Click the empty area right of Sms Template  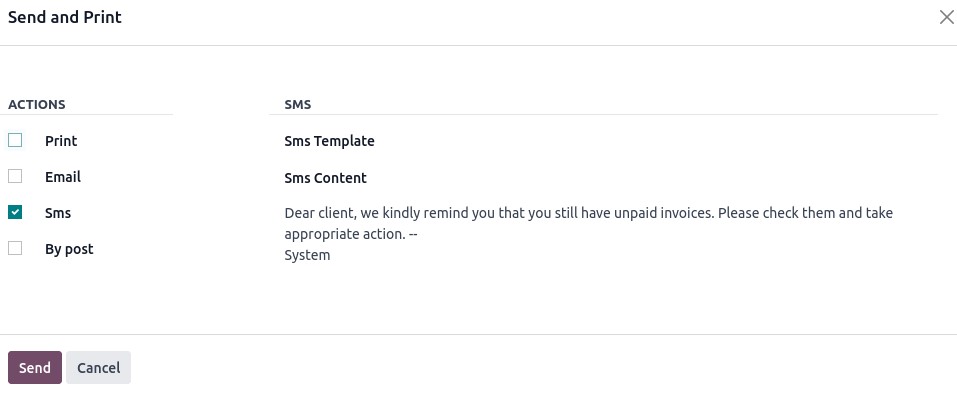656,141
